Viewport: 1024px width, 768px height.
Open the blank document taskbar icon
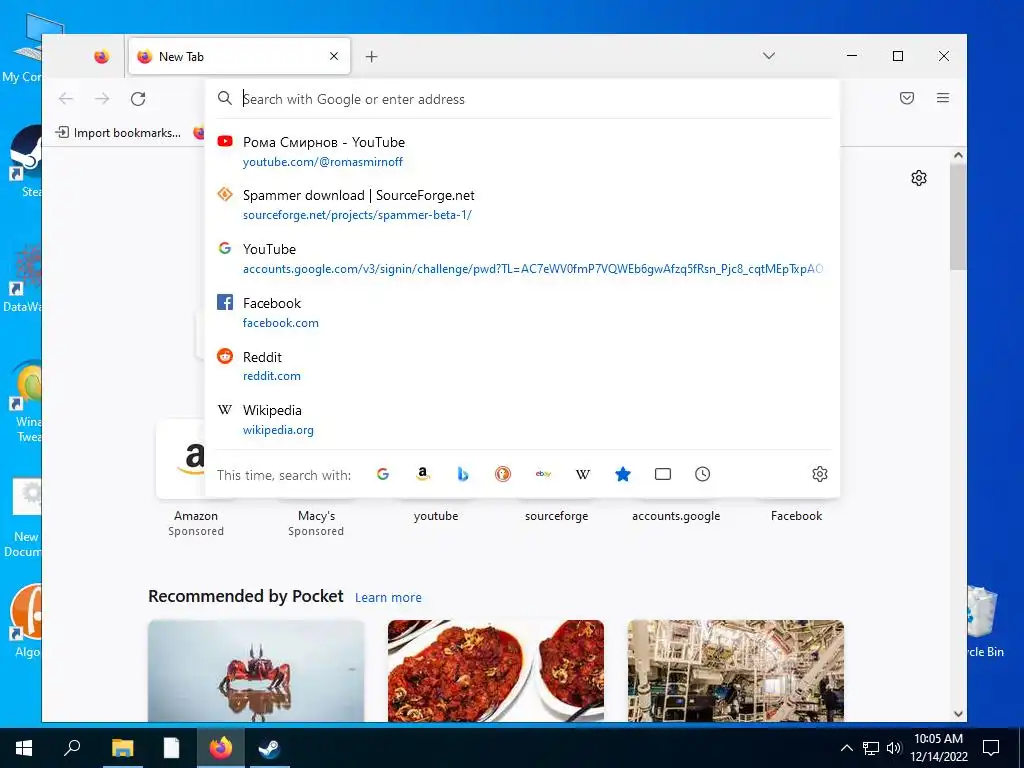(171, 748)
